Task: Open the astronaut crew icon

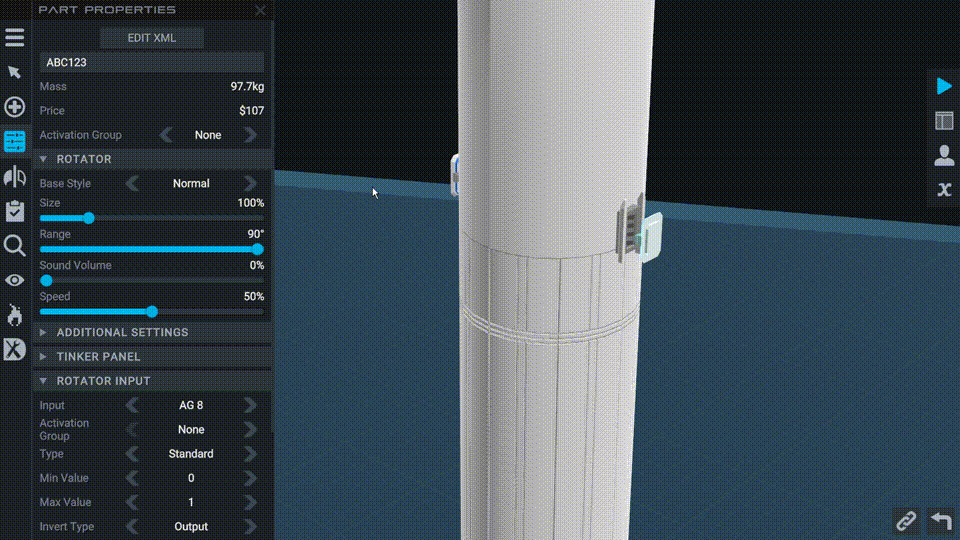Action: click(943, 155)
